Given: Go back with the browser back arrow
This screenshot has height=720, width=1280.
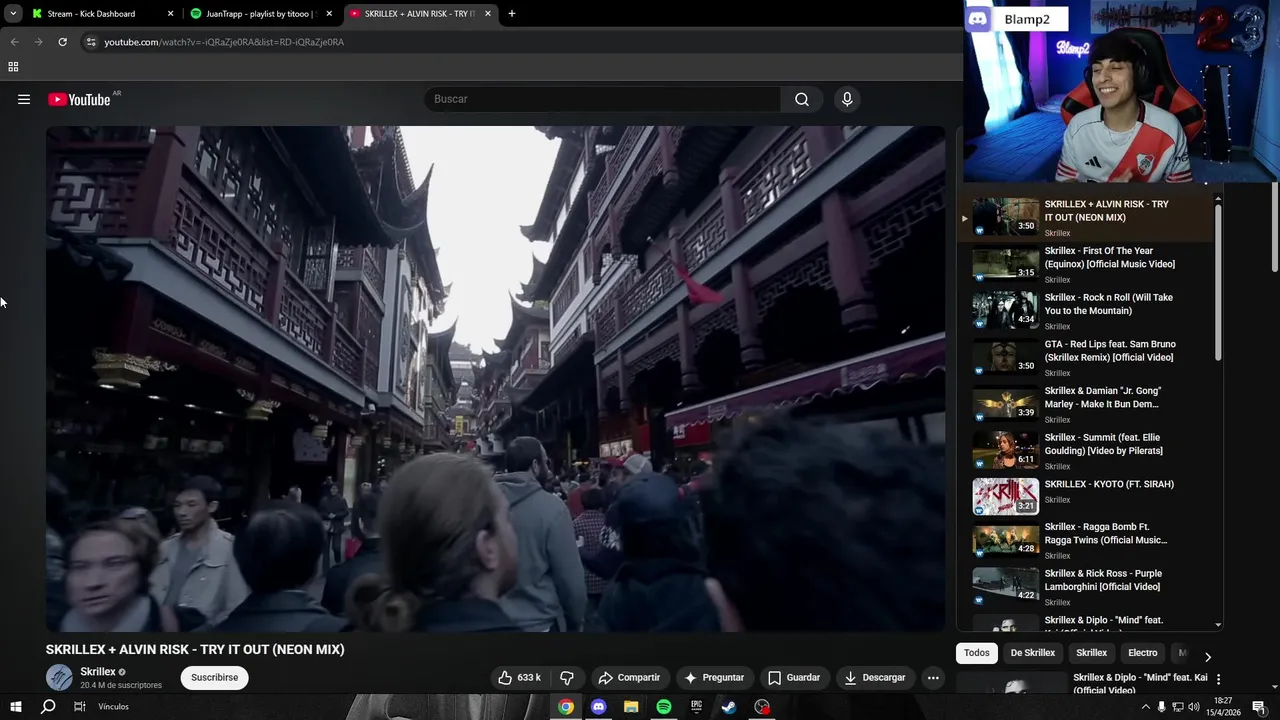Looking at the screenshot, I should 14,42.
